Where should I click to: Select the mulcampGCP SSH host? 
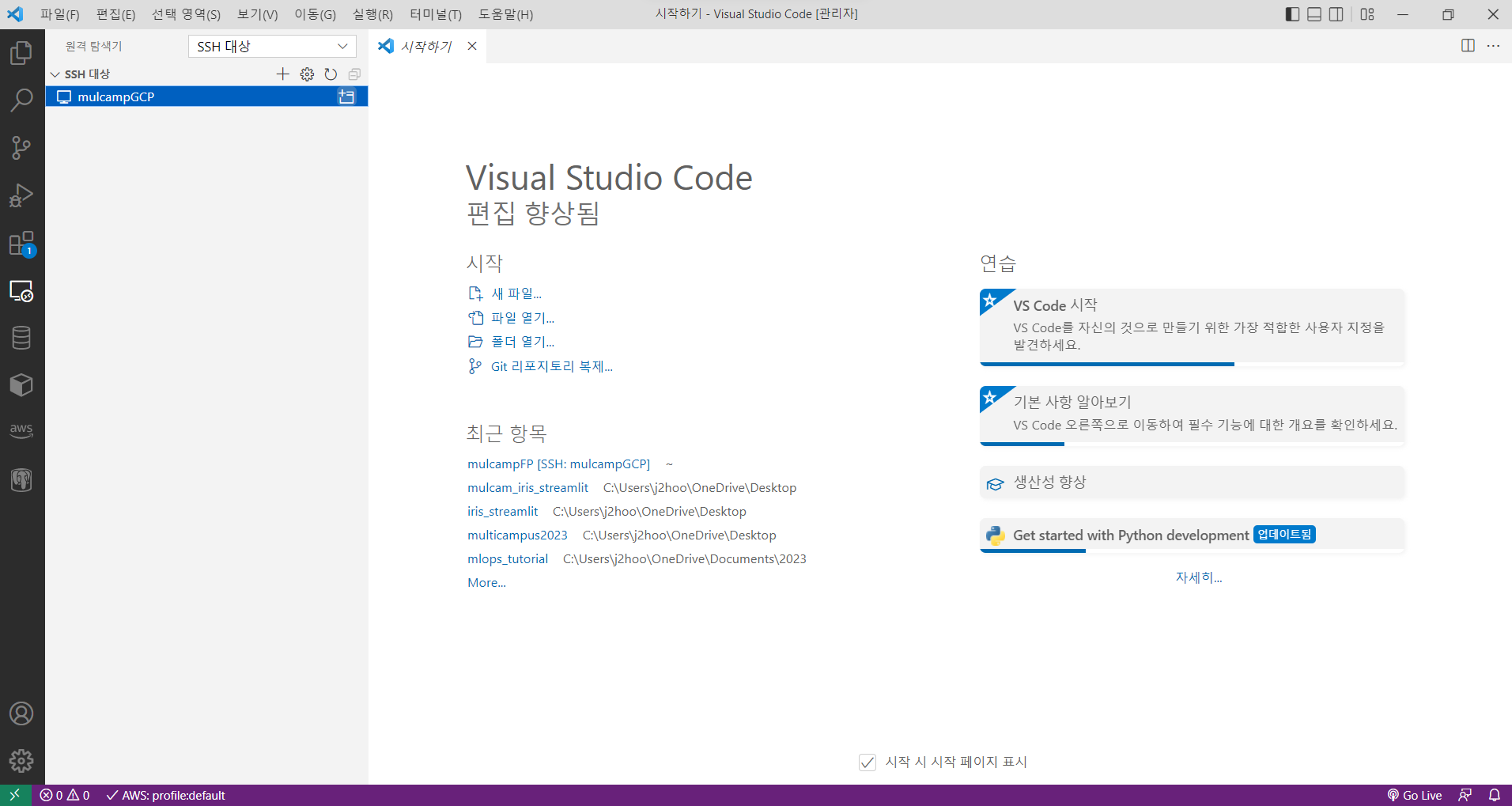click(206, 96)
